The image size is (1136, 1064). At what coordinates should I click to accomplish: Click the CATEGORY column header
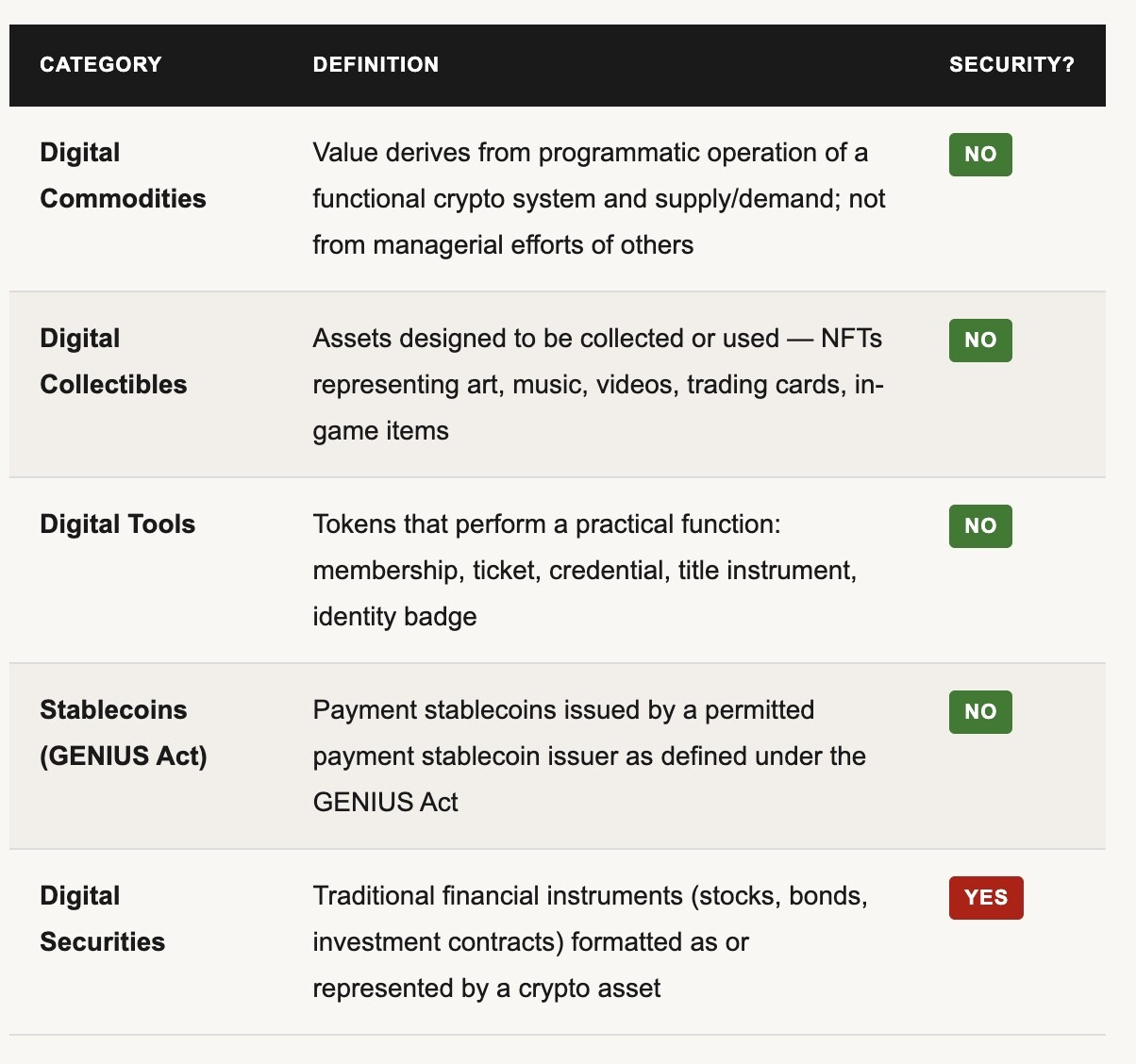101,64
